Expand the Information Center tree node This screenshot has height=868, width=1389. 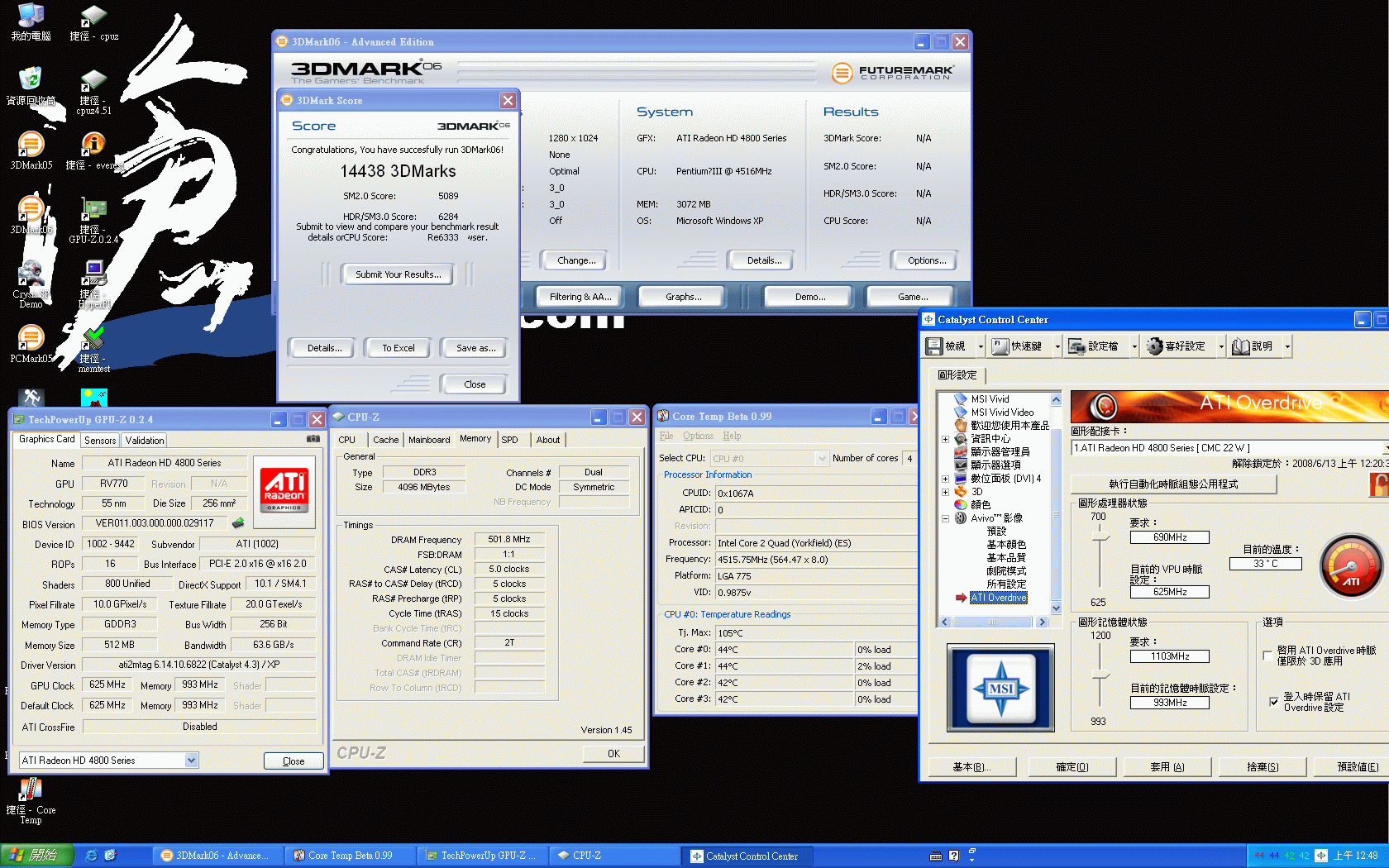[x=946, y=439]
